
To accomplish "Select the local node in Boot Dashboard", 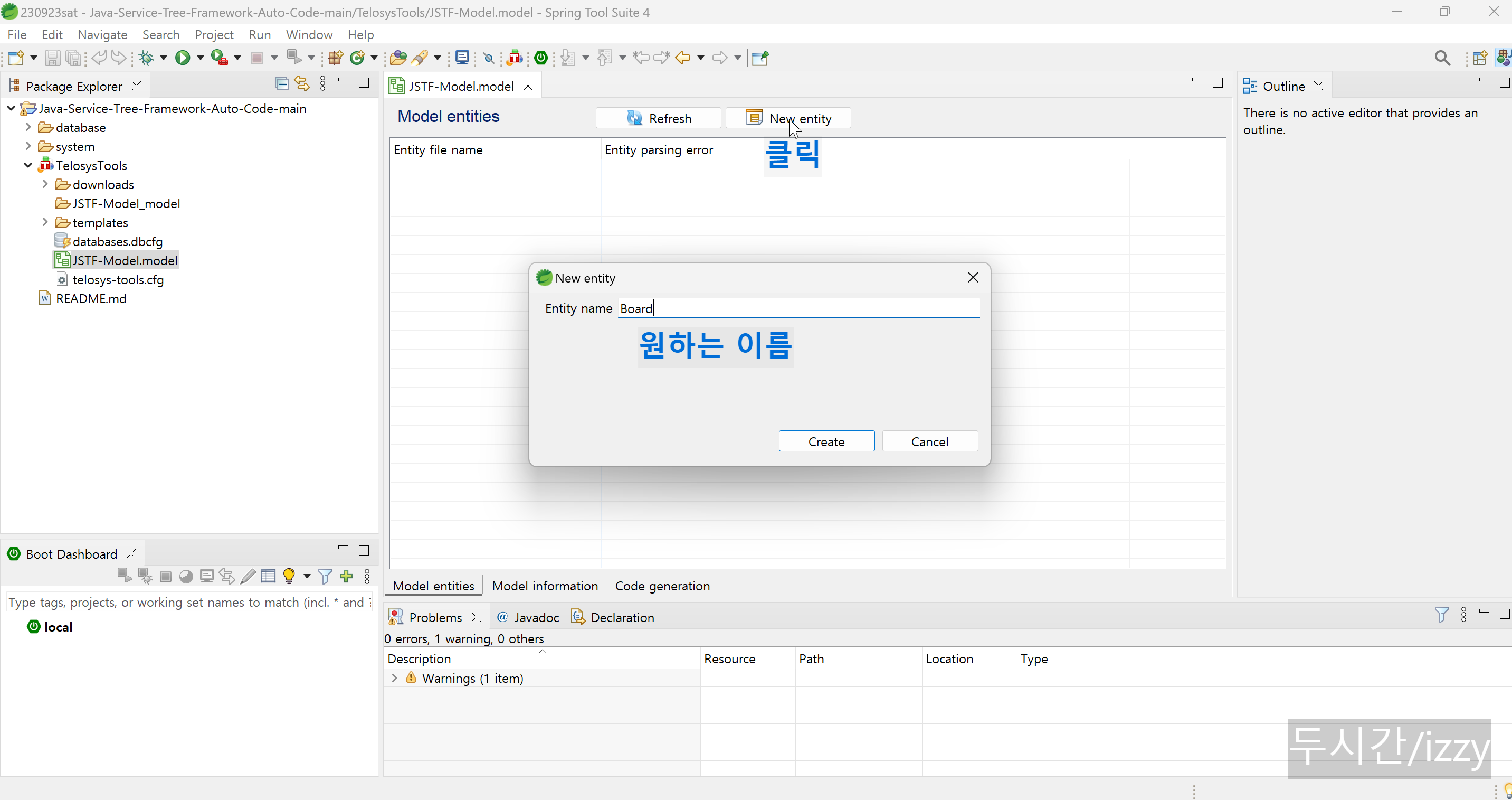I will pyautogui.click(x=51, y=627).
